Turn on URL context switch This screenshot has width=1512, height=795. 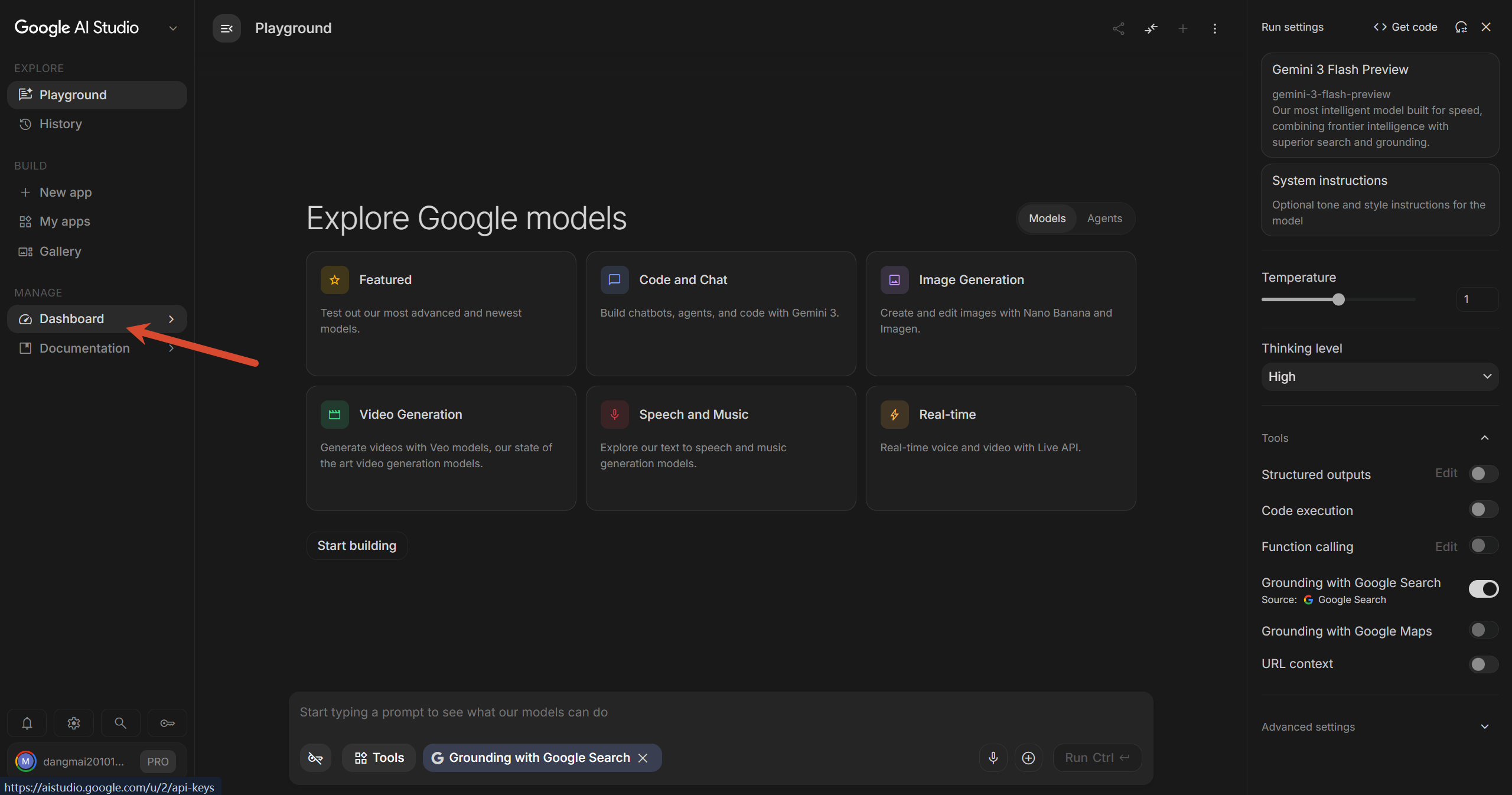pyautogui.click(x=1484, y=664)
